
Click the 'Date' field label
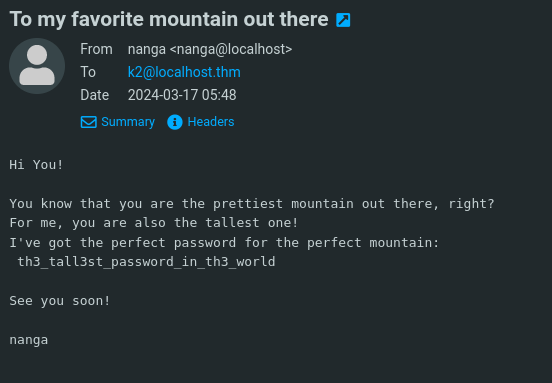tap(95, 95)
